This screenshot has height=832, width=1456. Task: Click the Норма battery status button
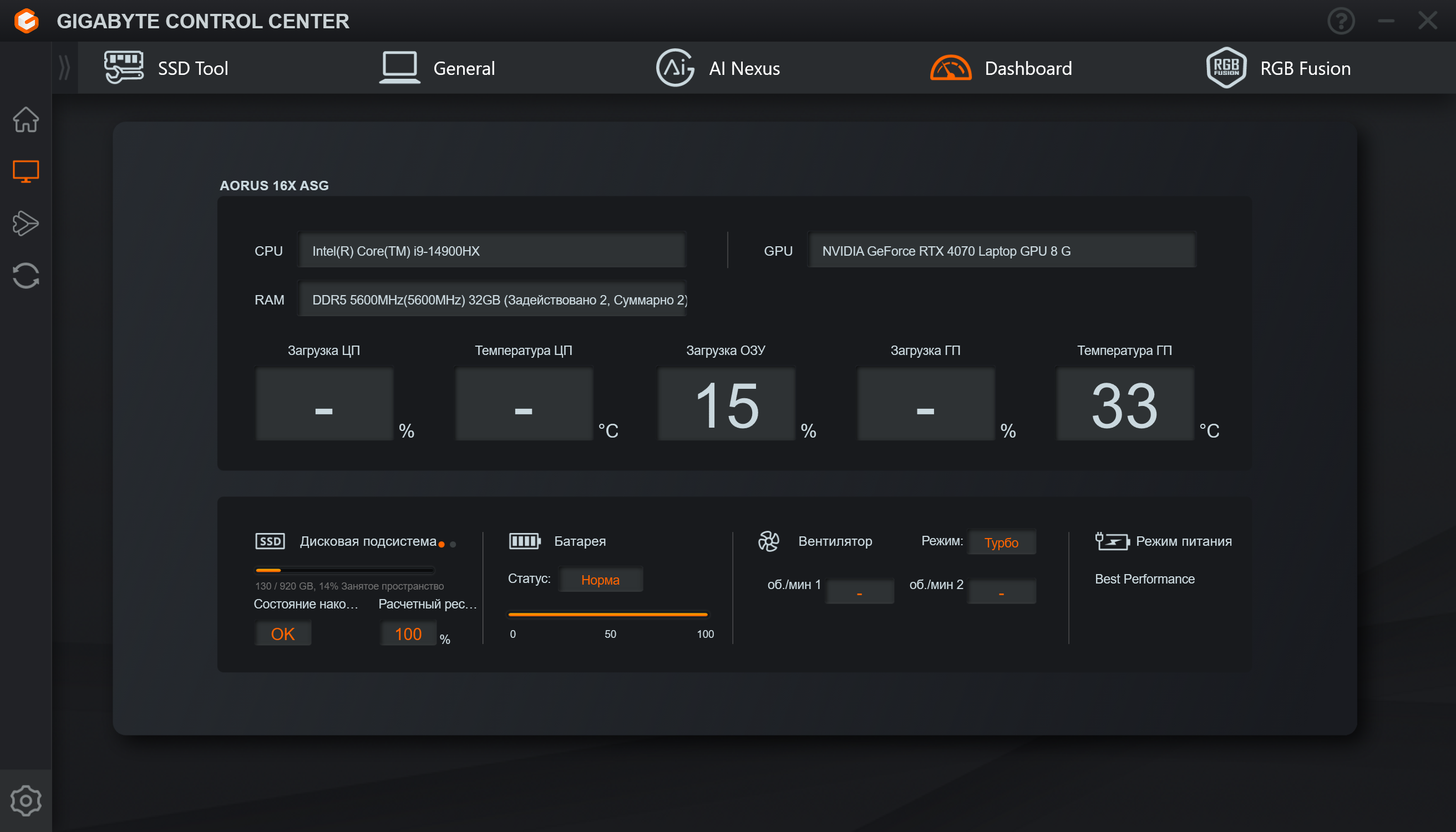point(600,580)
